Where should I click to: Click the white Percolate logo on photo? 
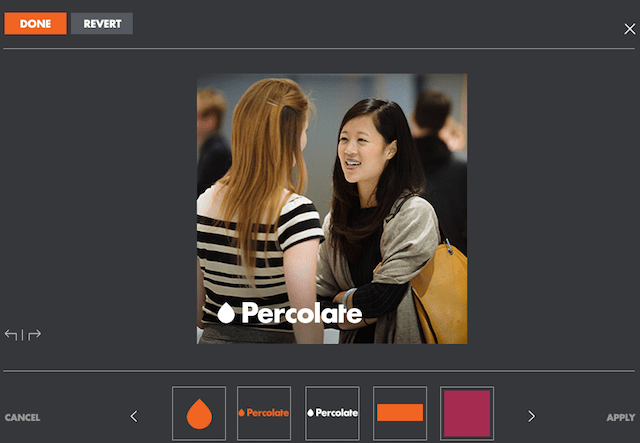click(290, 313)
